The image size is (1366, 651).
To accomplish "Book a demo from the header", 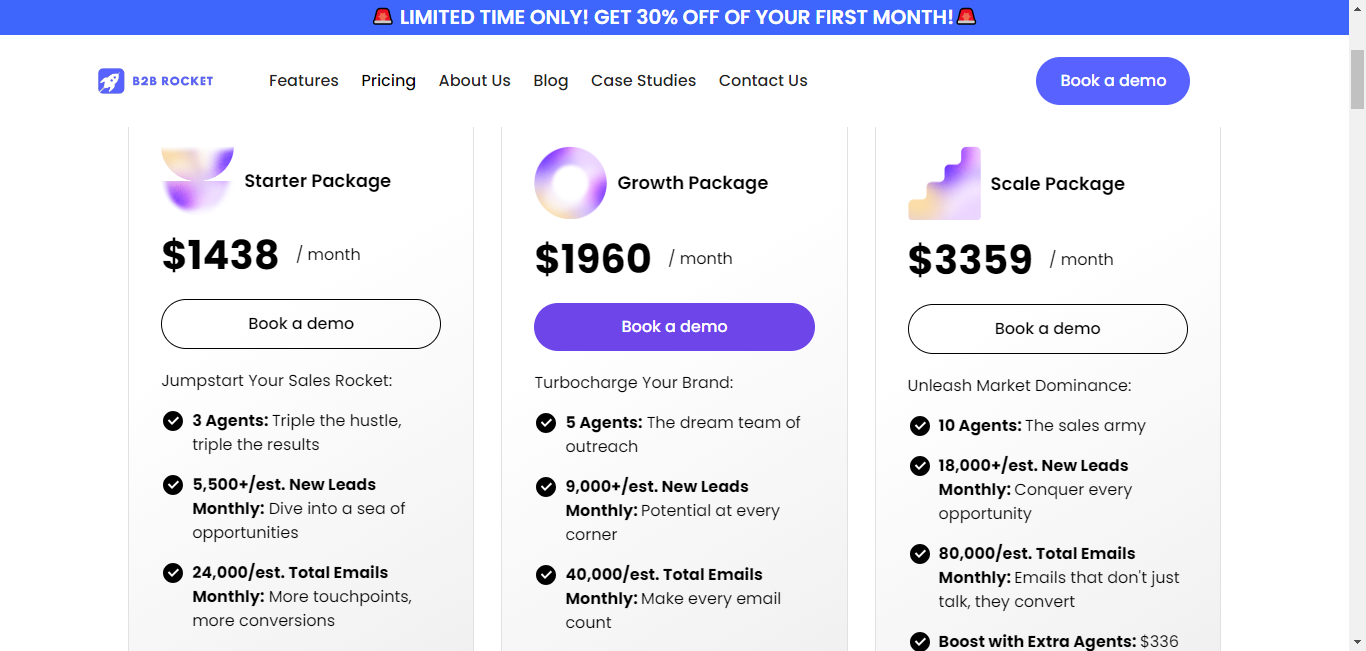I will [x=1113, y=81].
